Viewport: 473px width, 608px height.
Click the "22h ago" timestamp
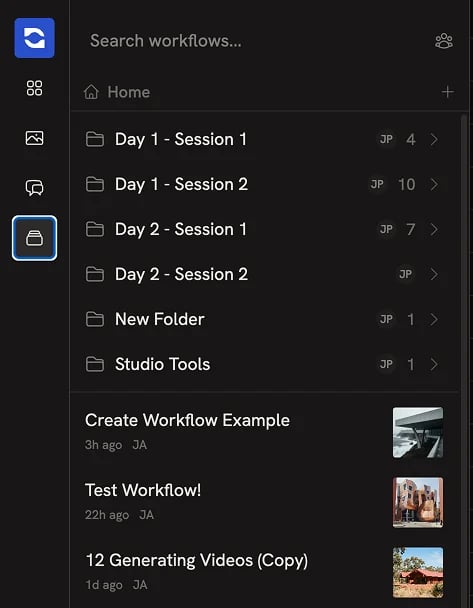click(x=107, y=515)
